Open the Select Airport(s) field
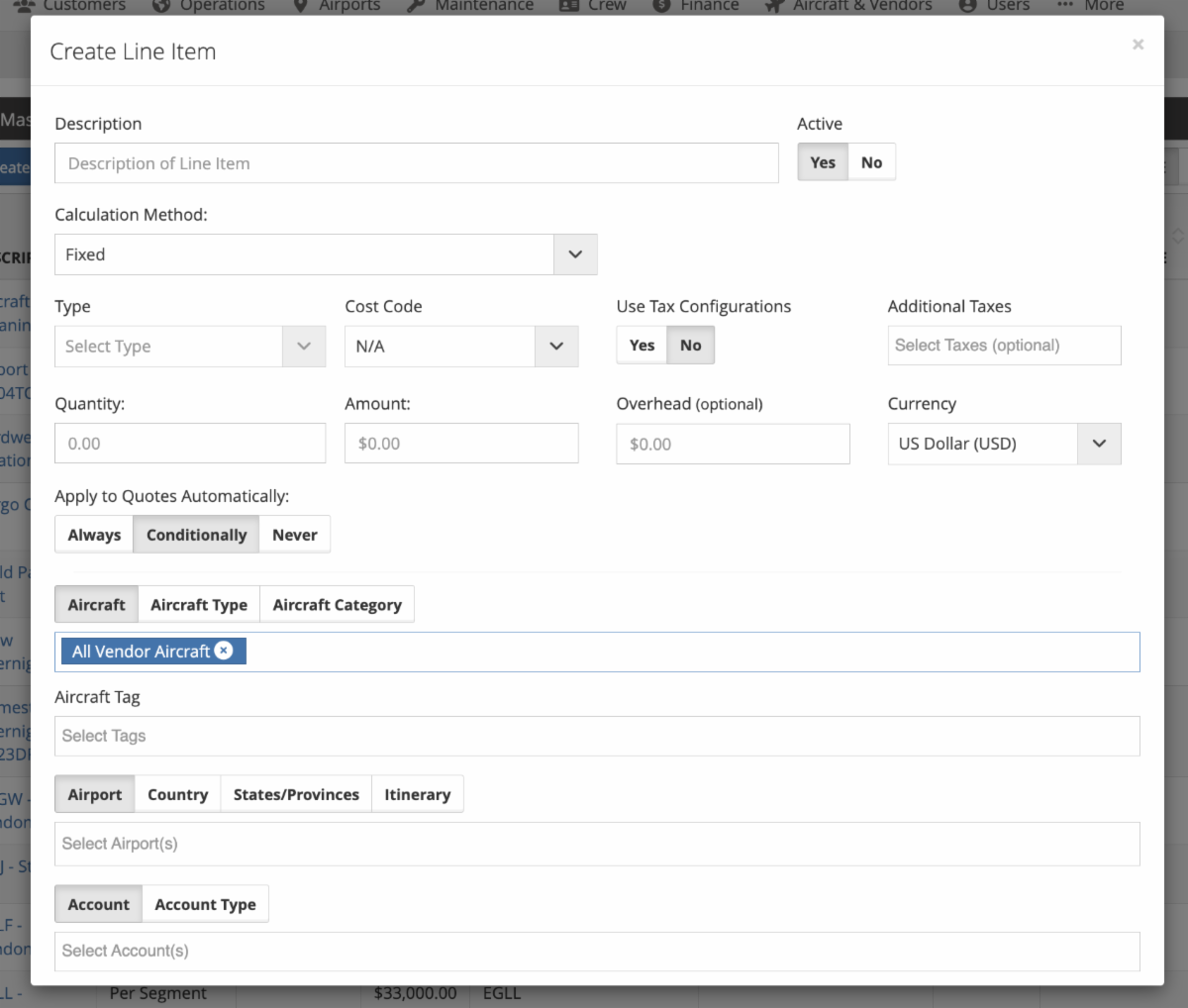The image size is (1188, 1008). point(597,844)
